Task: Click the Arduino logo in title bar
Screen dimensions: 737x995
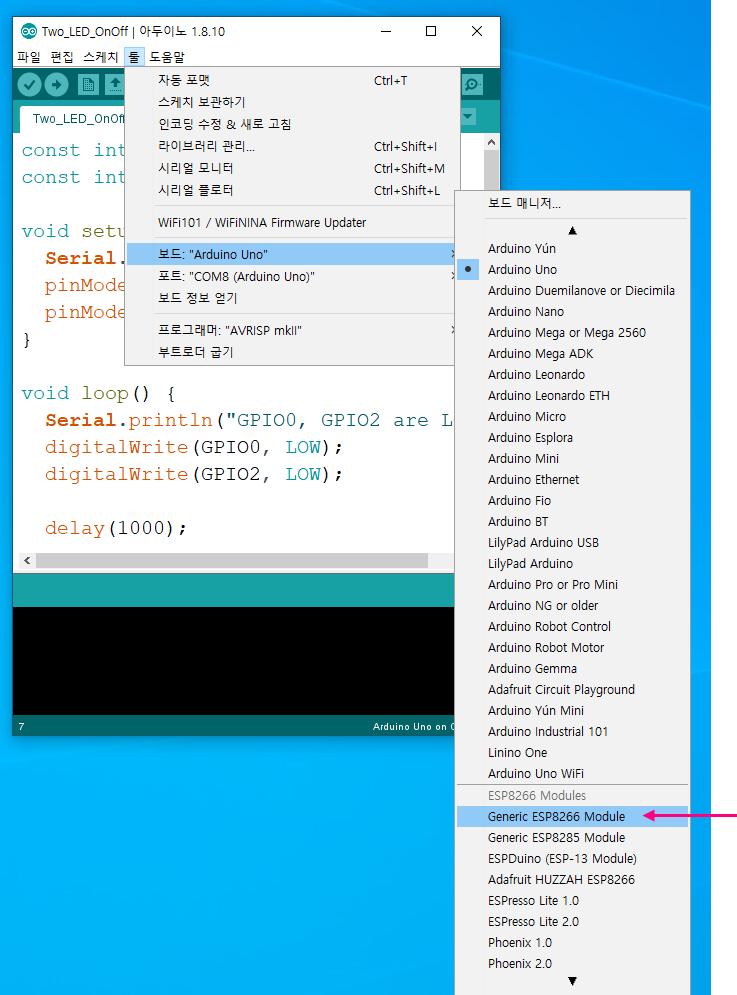Action: coord(29,31)
